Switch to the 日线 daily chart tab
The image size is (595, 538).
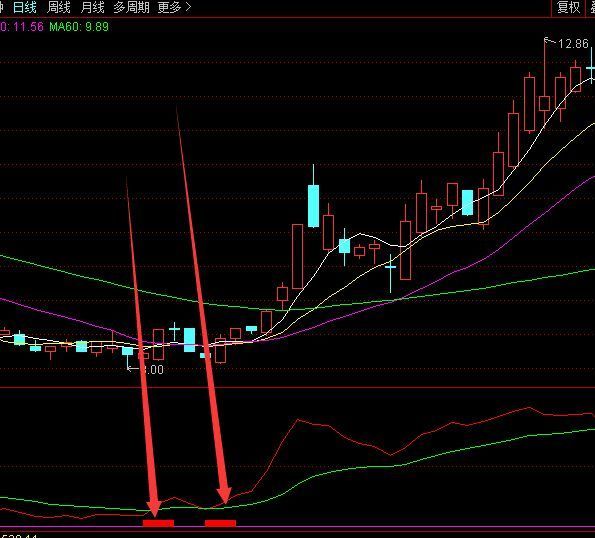tap(25, 7)
